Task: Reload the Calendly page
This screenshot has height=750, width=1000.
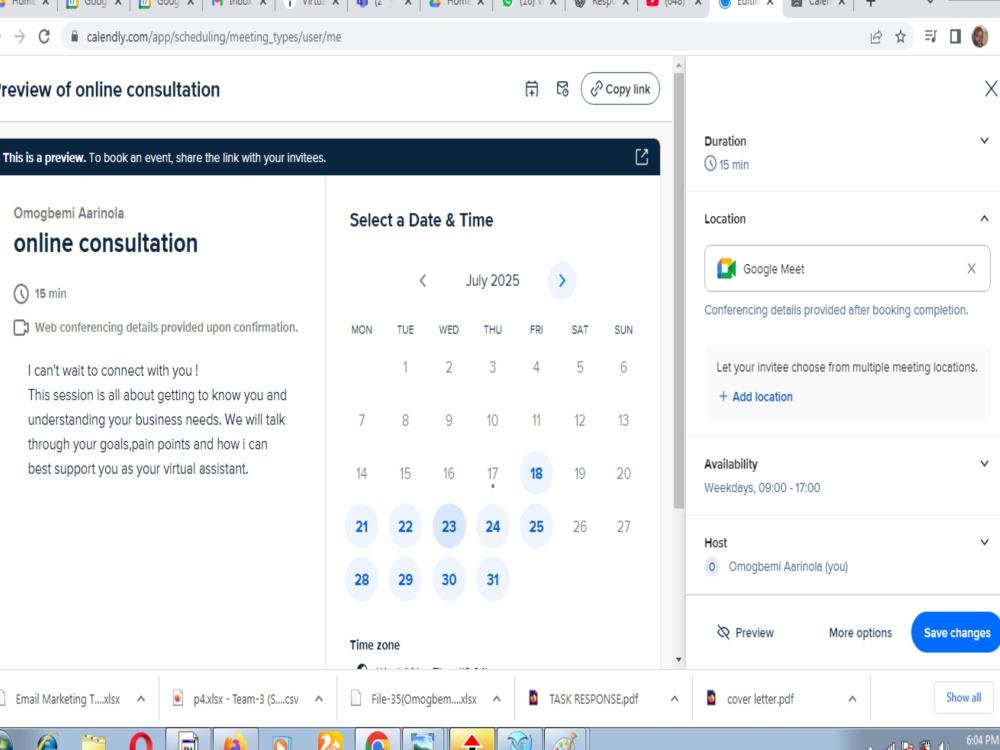Action: click(44, 37)
